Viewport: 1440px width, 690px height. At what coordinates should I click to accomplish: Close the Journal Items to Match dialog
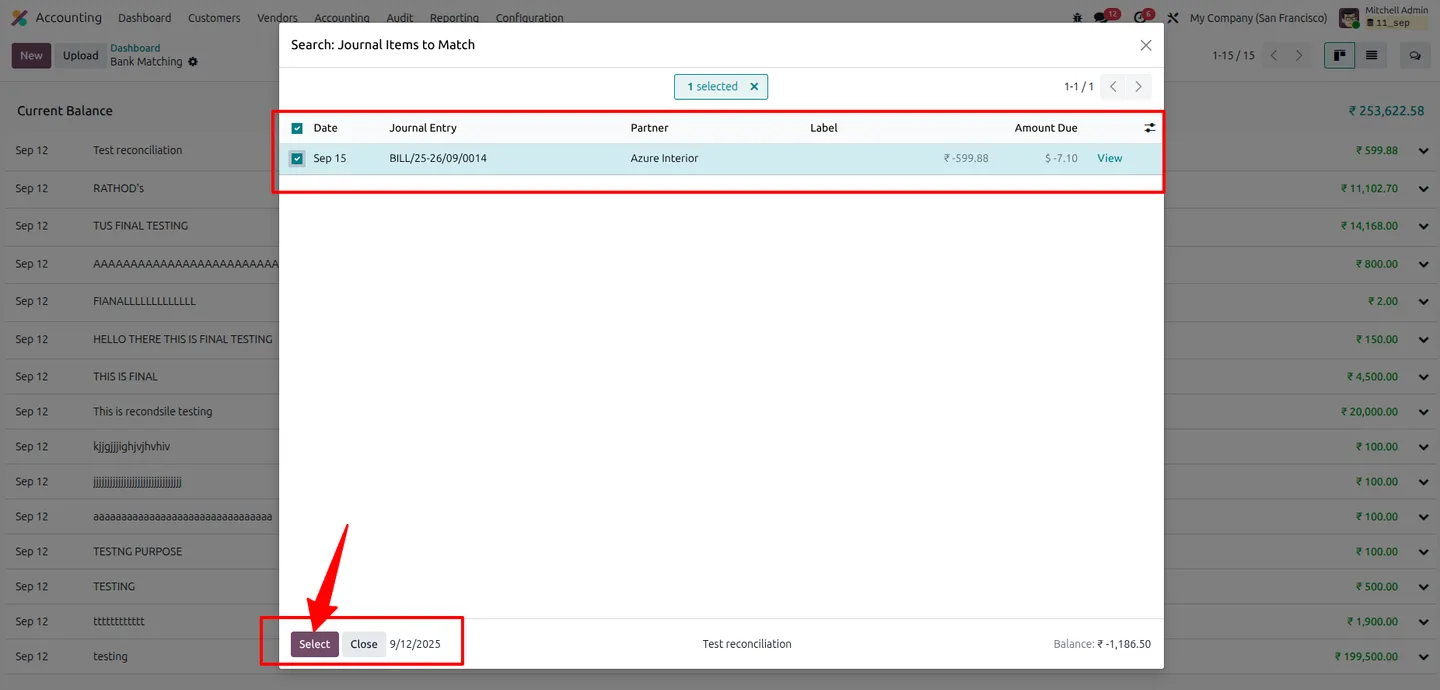[1146, 45]
